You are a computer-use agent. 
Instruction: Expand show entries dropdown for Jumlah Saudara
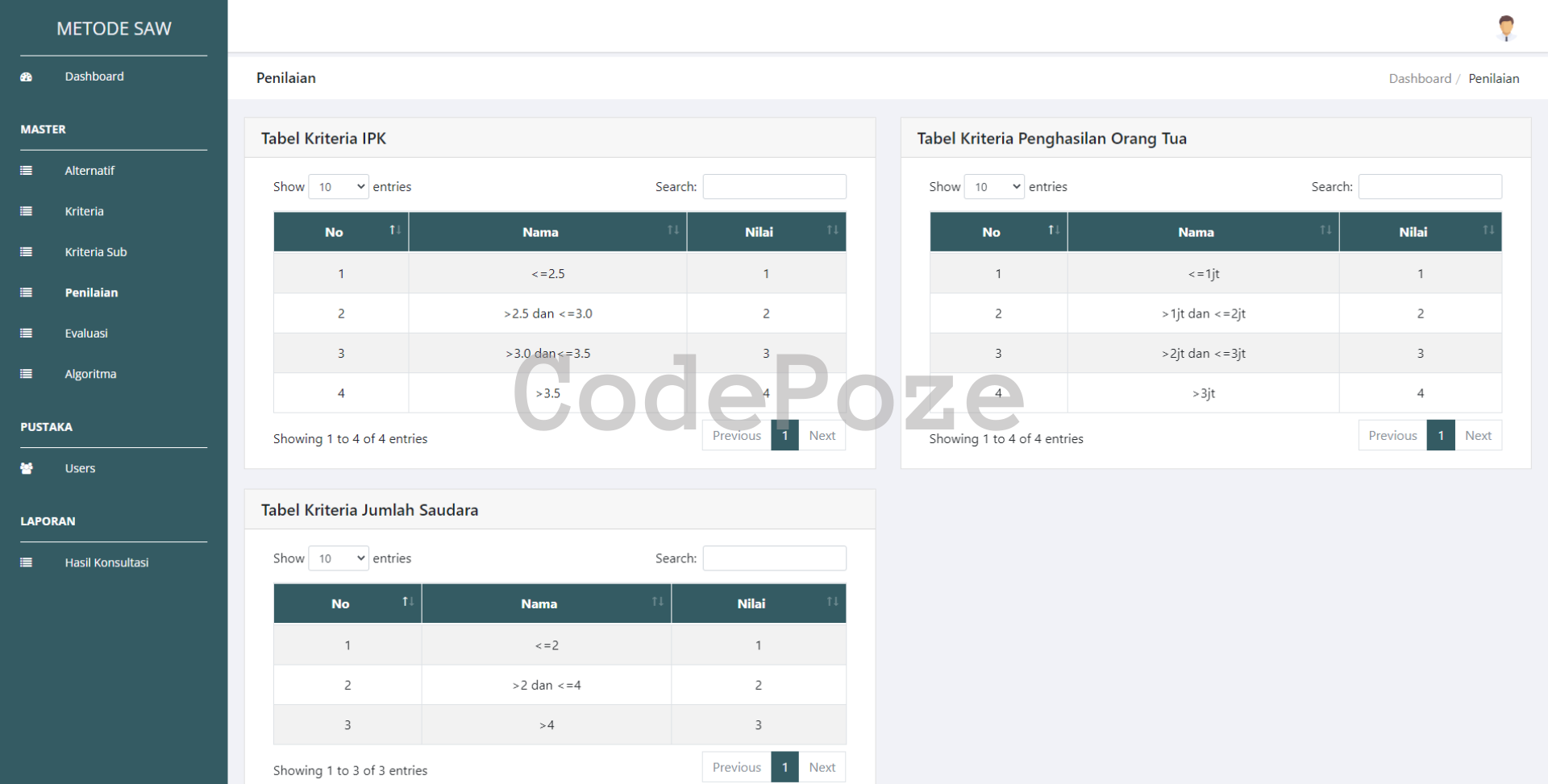coord(339,558)
